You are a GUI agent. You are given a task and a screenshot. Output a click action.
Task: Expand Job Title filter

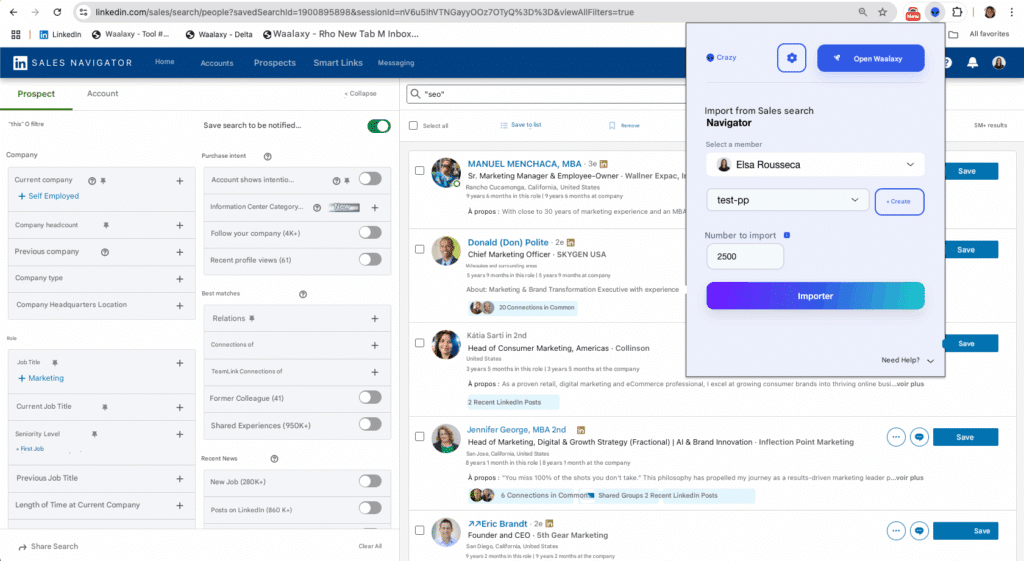pyautogui.click(x=180, y=363)
